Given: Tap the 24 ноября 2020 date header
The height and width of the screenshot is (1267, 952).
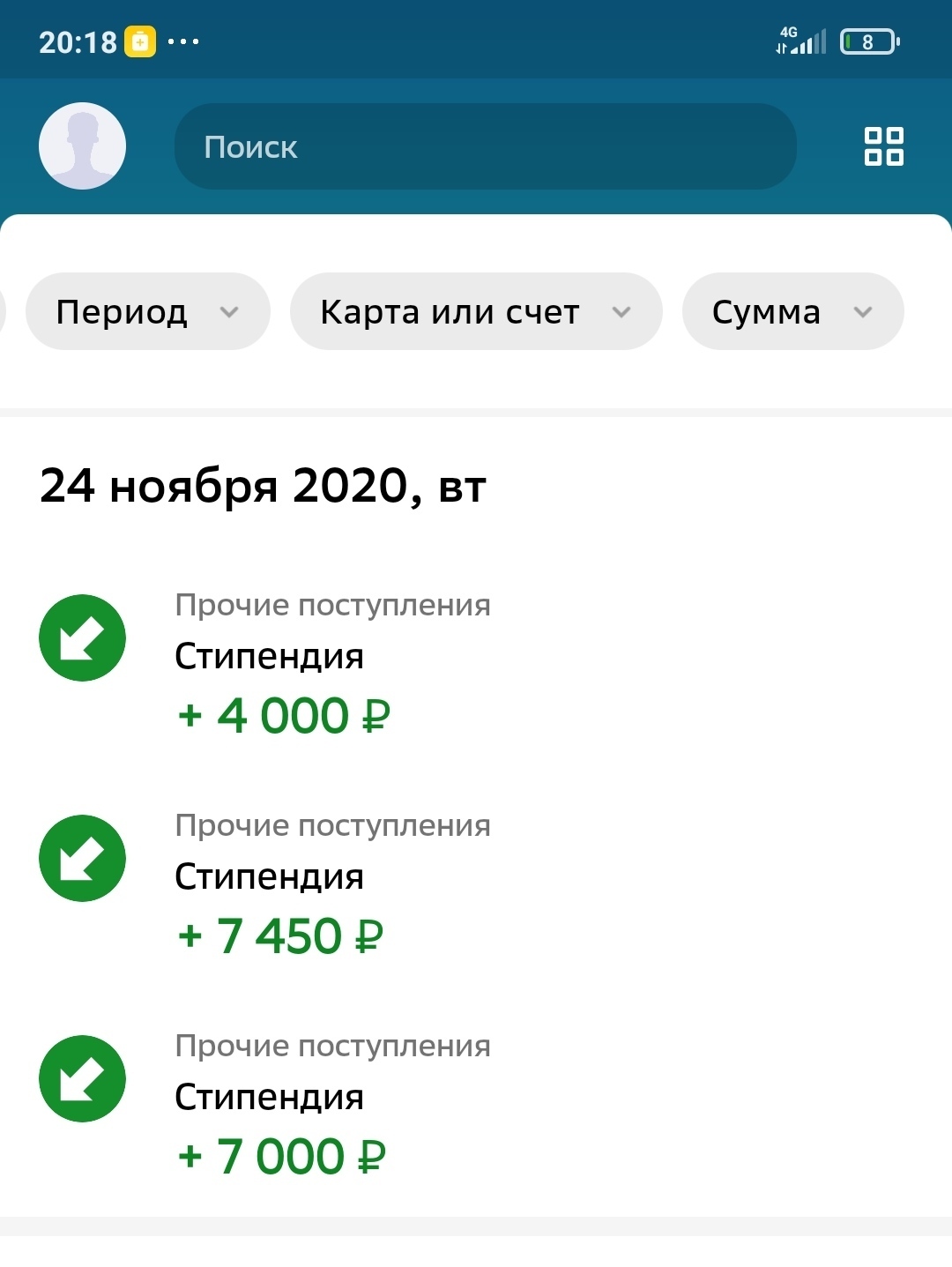Looking at the screenshot, I should tap(263, 486).
